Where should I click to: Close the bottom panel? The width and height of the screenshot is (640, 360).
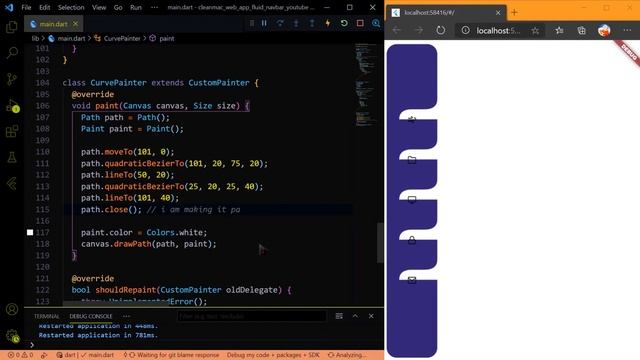371,316
